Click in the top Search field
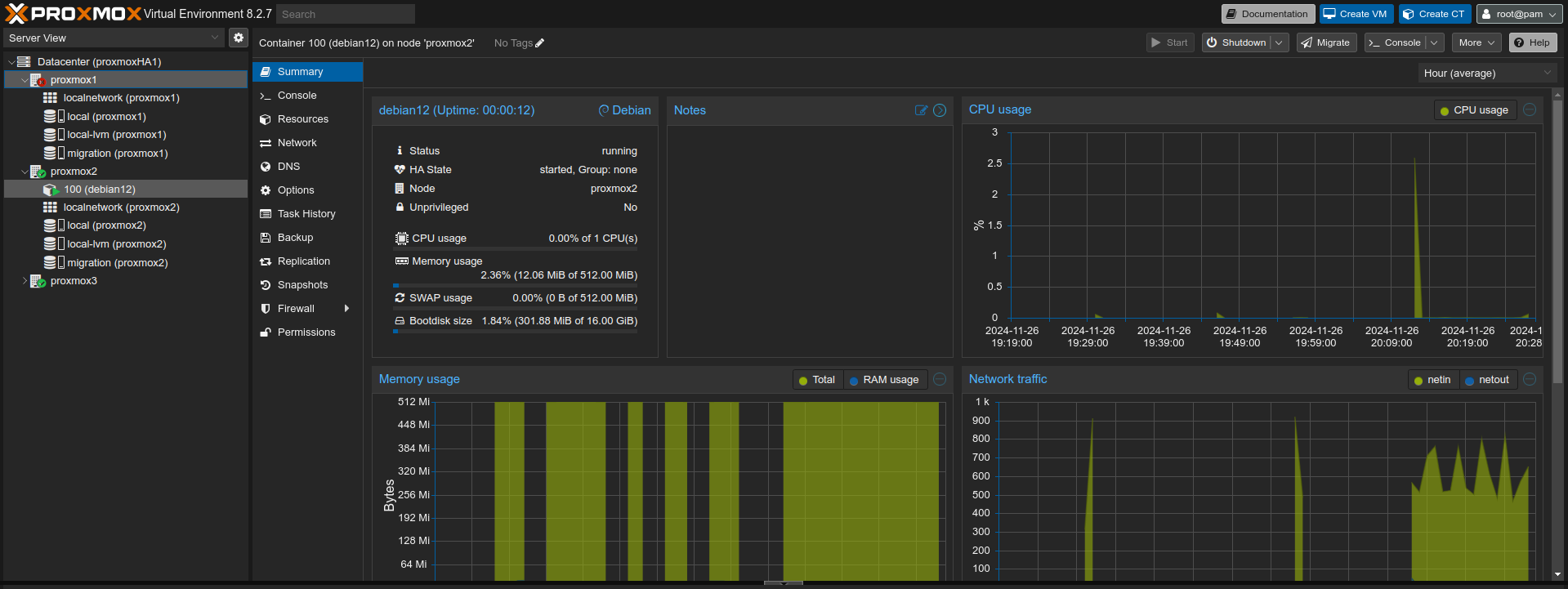 click(x=345, y=14)
